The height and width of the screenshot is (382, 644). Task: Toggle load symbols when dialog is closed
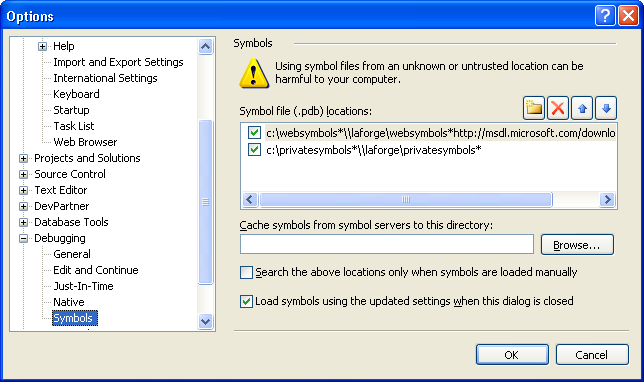[x=246, y=301]
